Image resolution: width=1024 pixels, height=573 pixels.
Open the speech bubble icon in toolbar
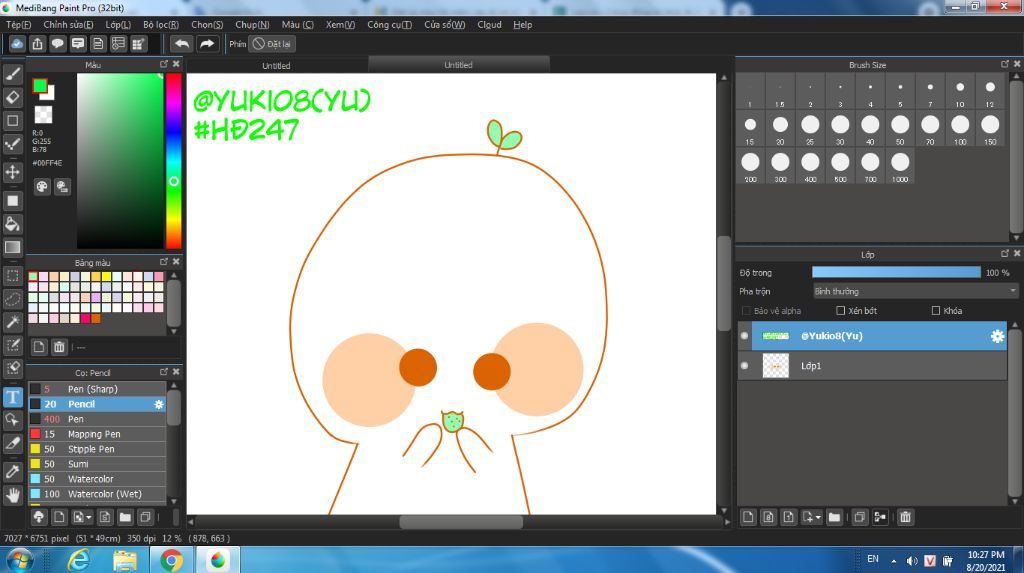[57, 44]
